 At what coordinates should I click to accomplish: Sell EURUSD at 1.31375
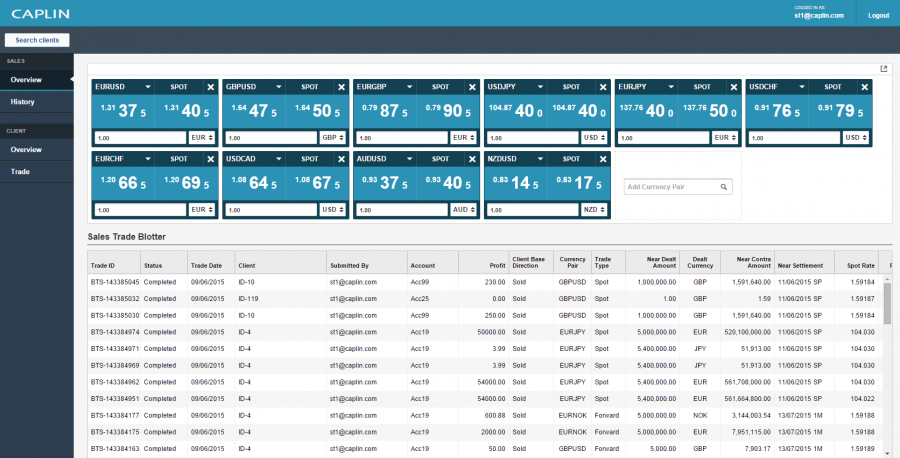coord(123,111)
